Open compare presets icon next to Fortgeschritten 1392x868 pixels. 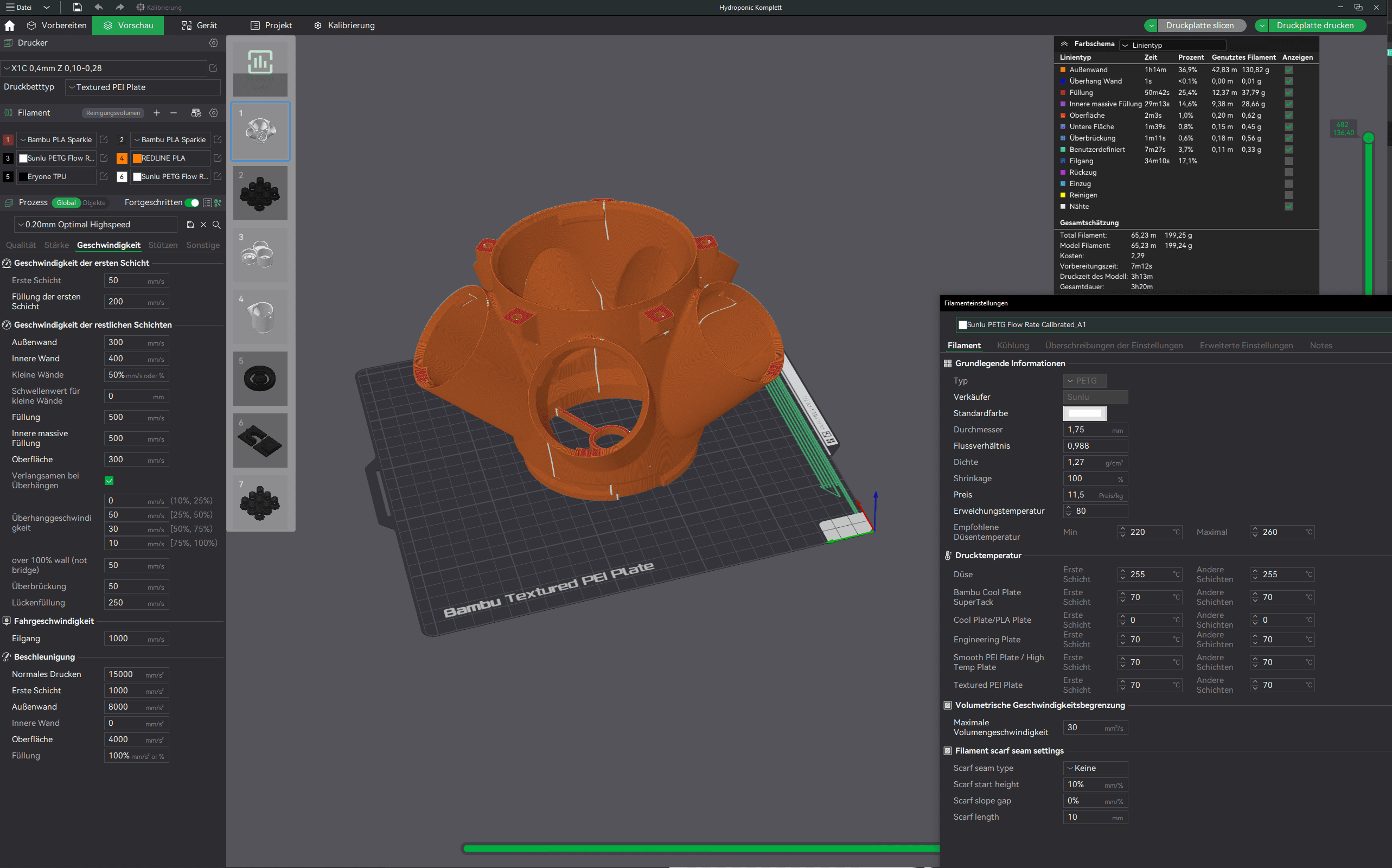point(208,203)
